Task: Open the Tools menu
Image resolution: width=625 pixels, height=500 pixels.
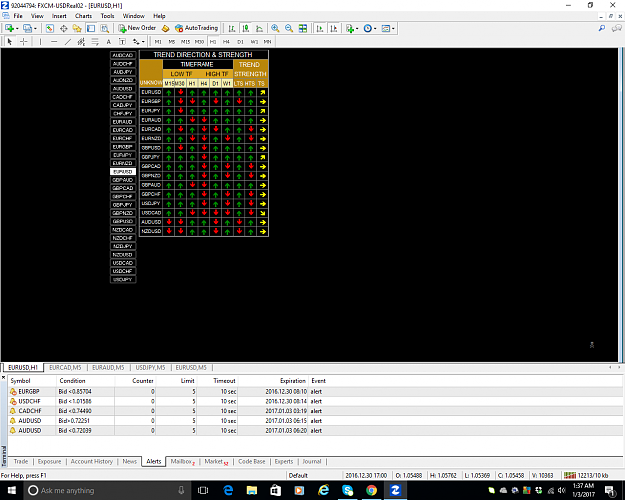Action: 107,16
